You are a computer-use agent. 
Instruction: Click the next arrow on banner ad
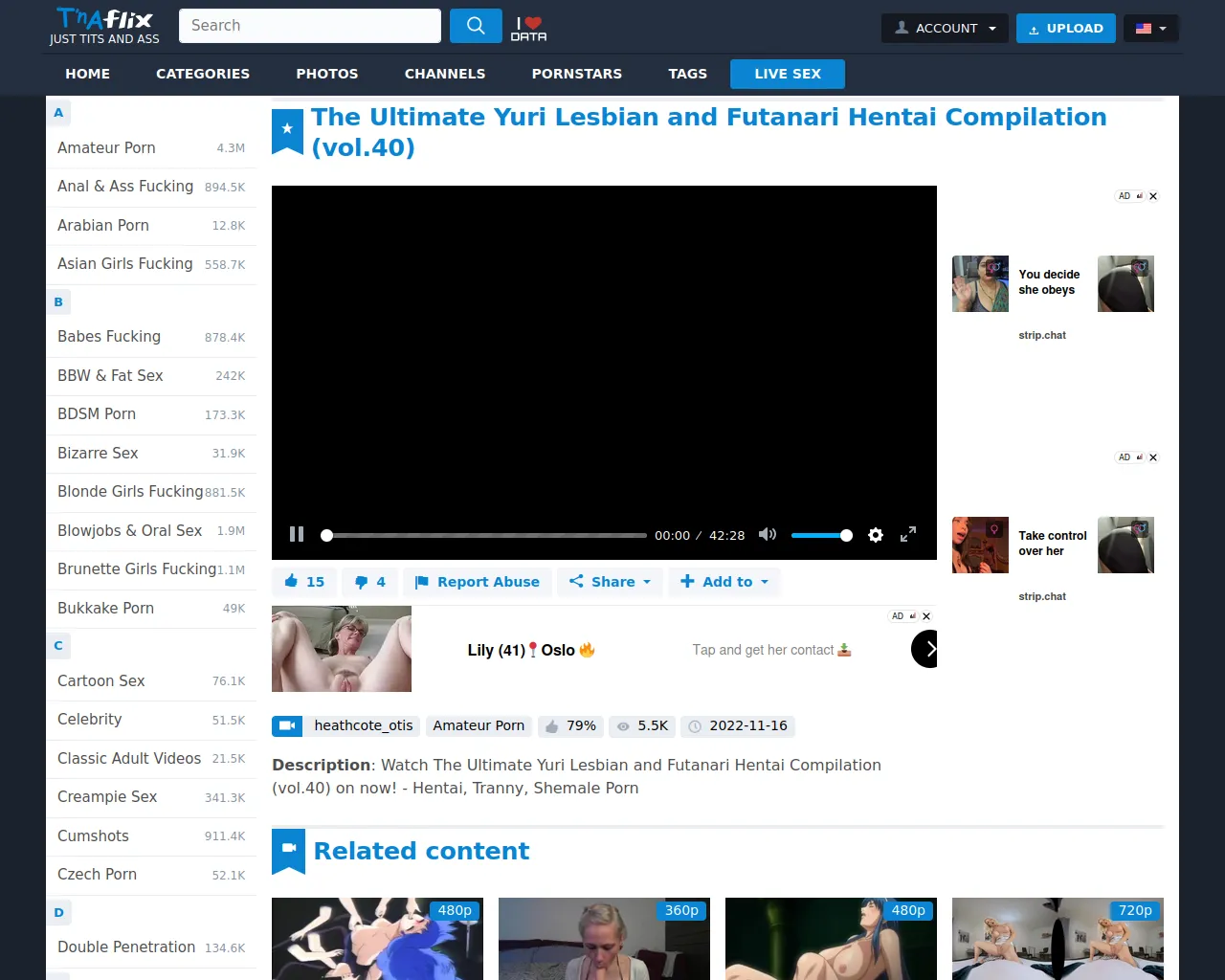tap(925, 649)
